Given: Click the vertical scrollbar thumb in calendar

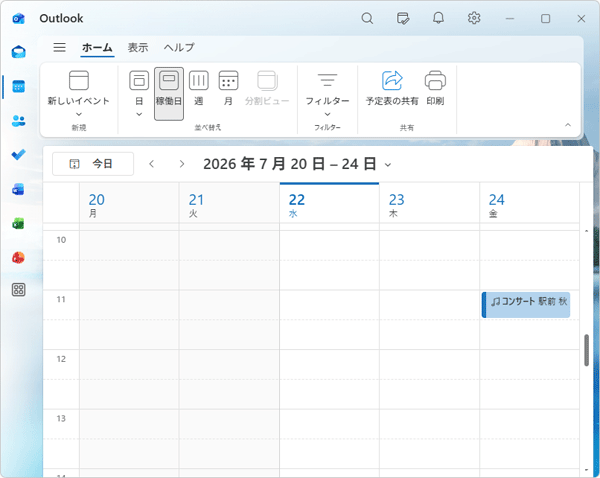Looking at the screenshot, I should [586, 350].
